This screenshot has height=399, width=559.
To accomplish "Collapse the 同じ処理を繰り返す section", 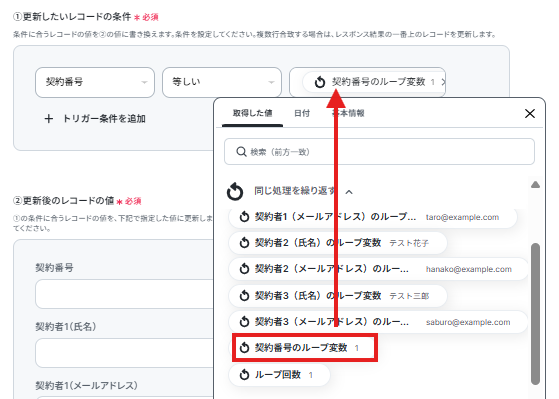I will click(x=349, y=192).
